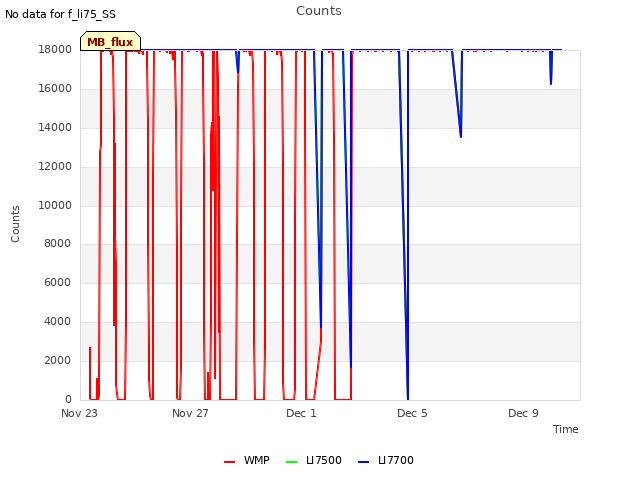640x480 pixels.
Task: Toggle the LI7700 legend entry
Action: 386,460
